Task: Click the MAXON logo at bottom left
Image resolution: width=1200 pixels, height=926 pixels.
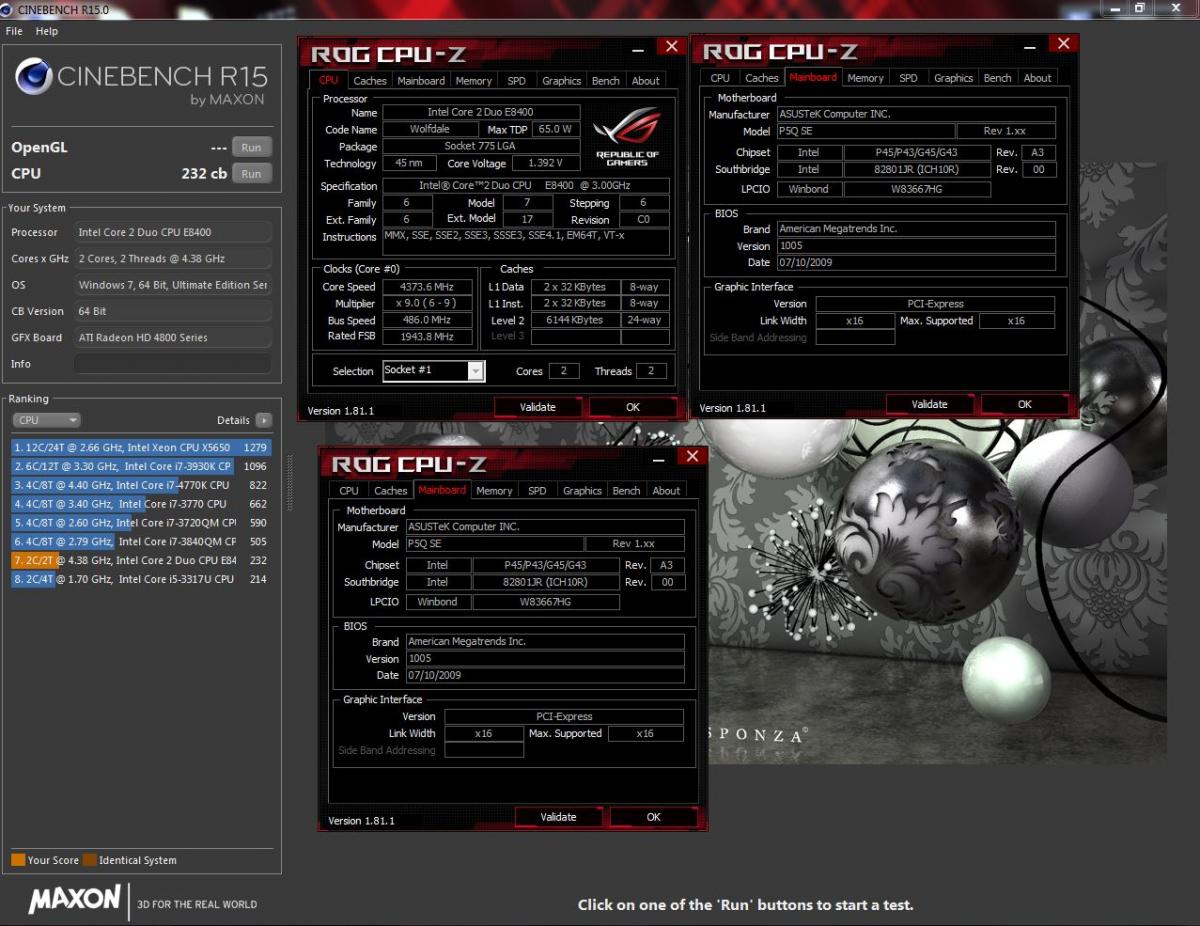Action: click(x=74, y=899)
